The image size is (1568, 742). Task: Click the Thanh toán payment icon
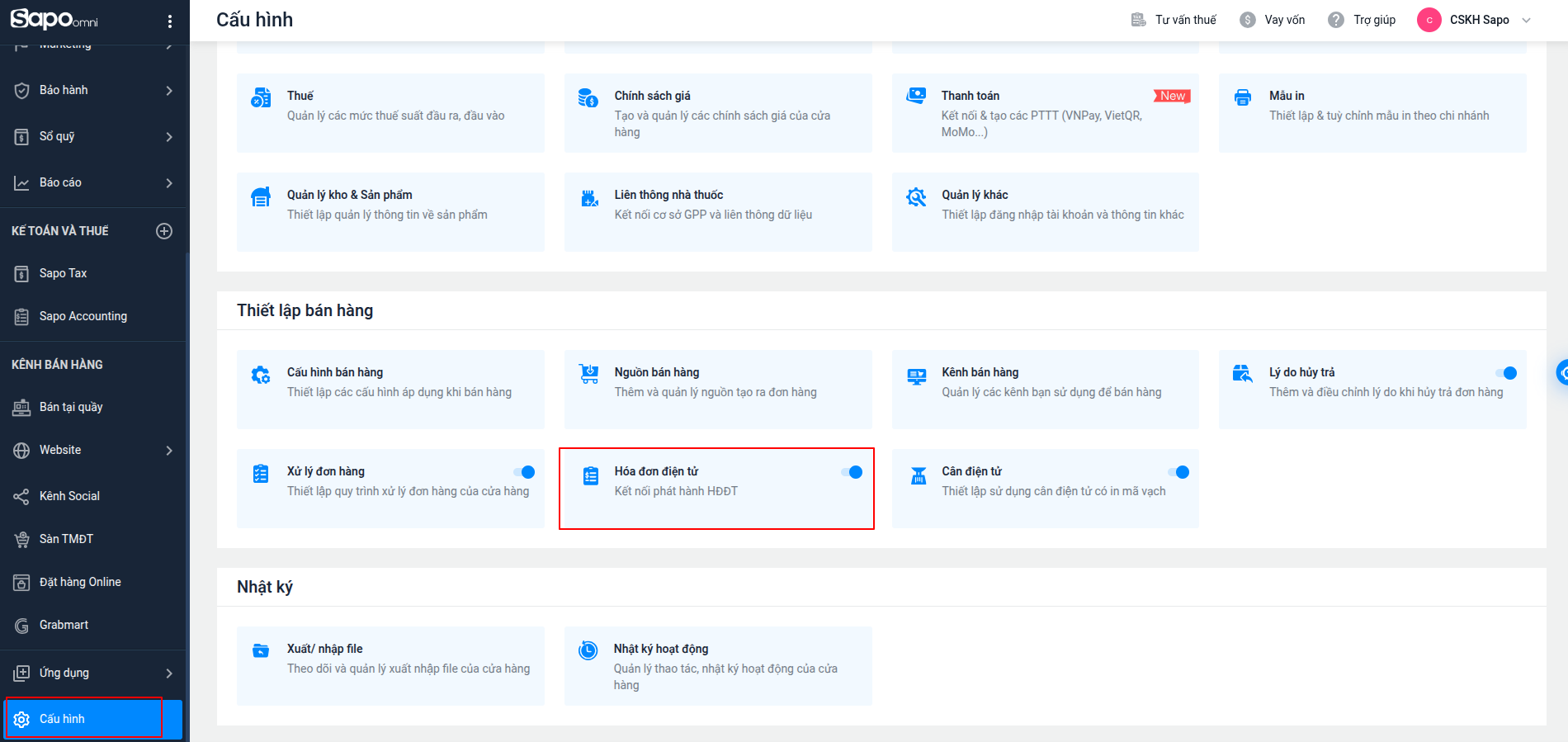(916, 96)
